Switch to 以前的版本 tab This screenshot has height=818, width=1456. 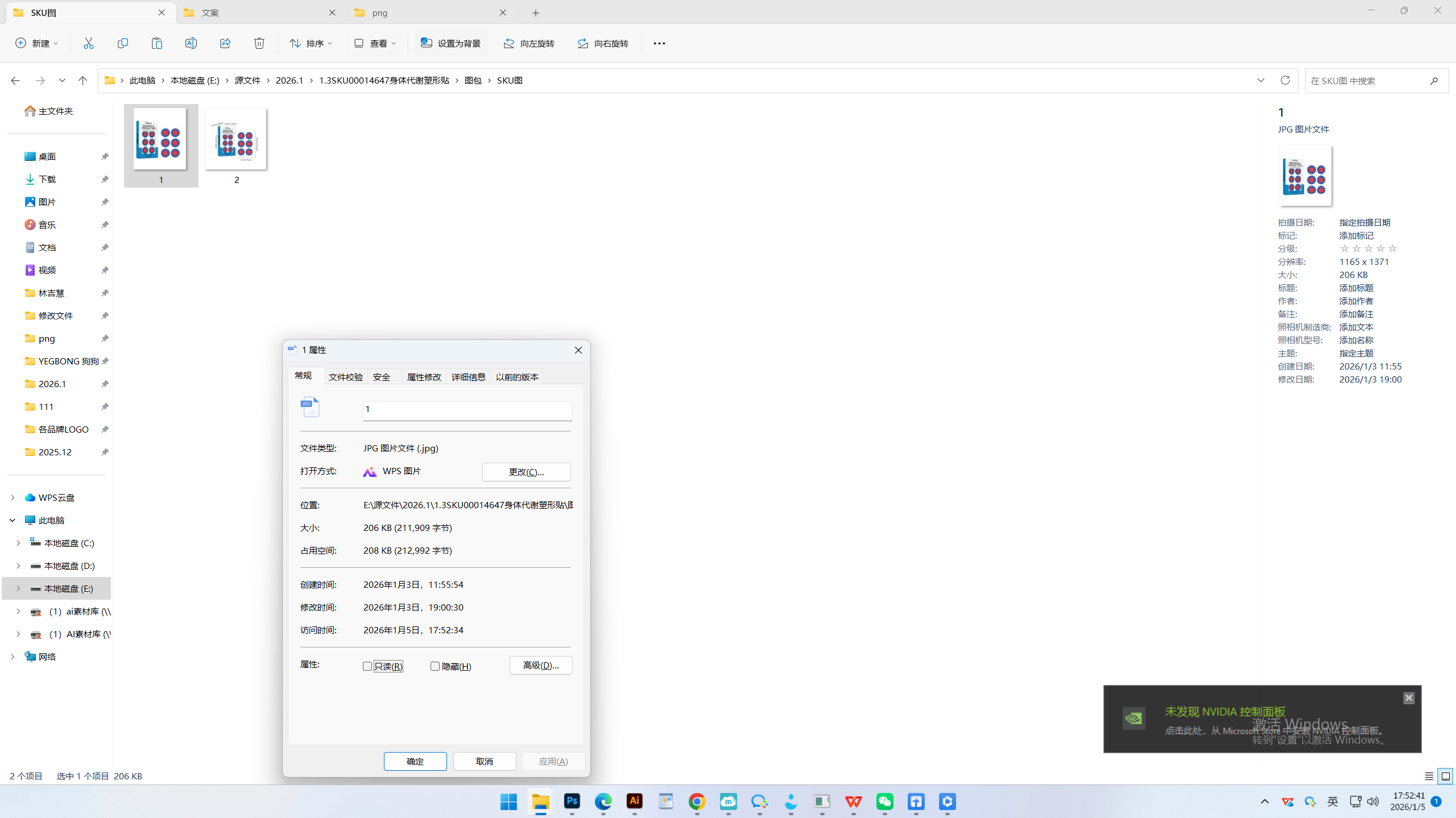click(x=517, y=377)
